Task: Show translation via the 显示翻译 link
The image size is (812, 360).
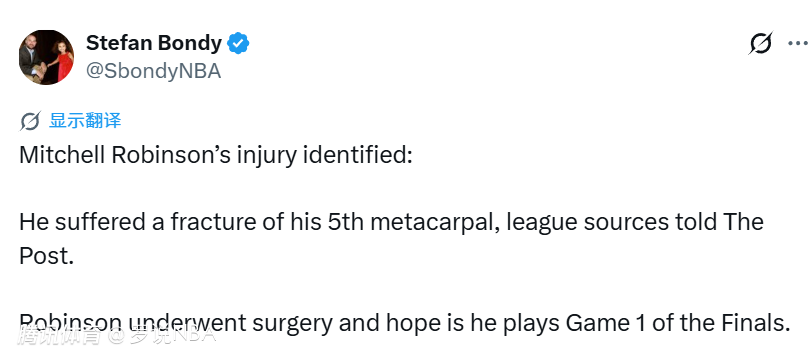Action: click(x=85, y=121)
